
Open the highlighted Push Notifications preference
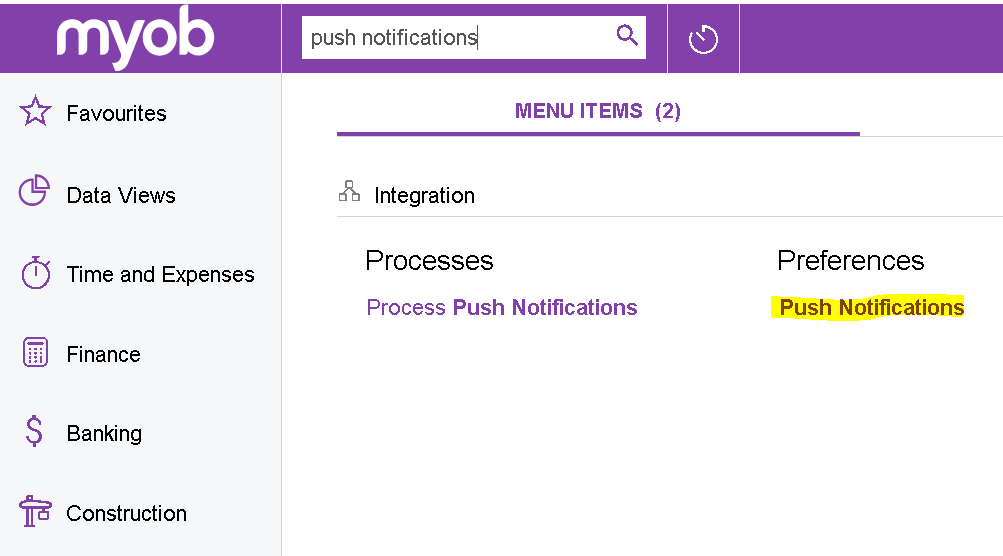point(871,308)
